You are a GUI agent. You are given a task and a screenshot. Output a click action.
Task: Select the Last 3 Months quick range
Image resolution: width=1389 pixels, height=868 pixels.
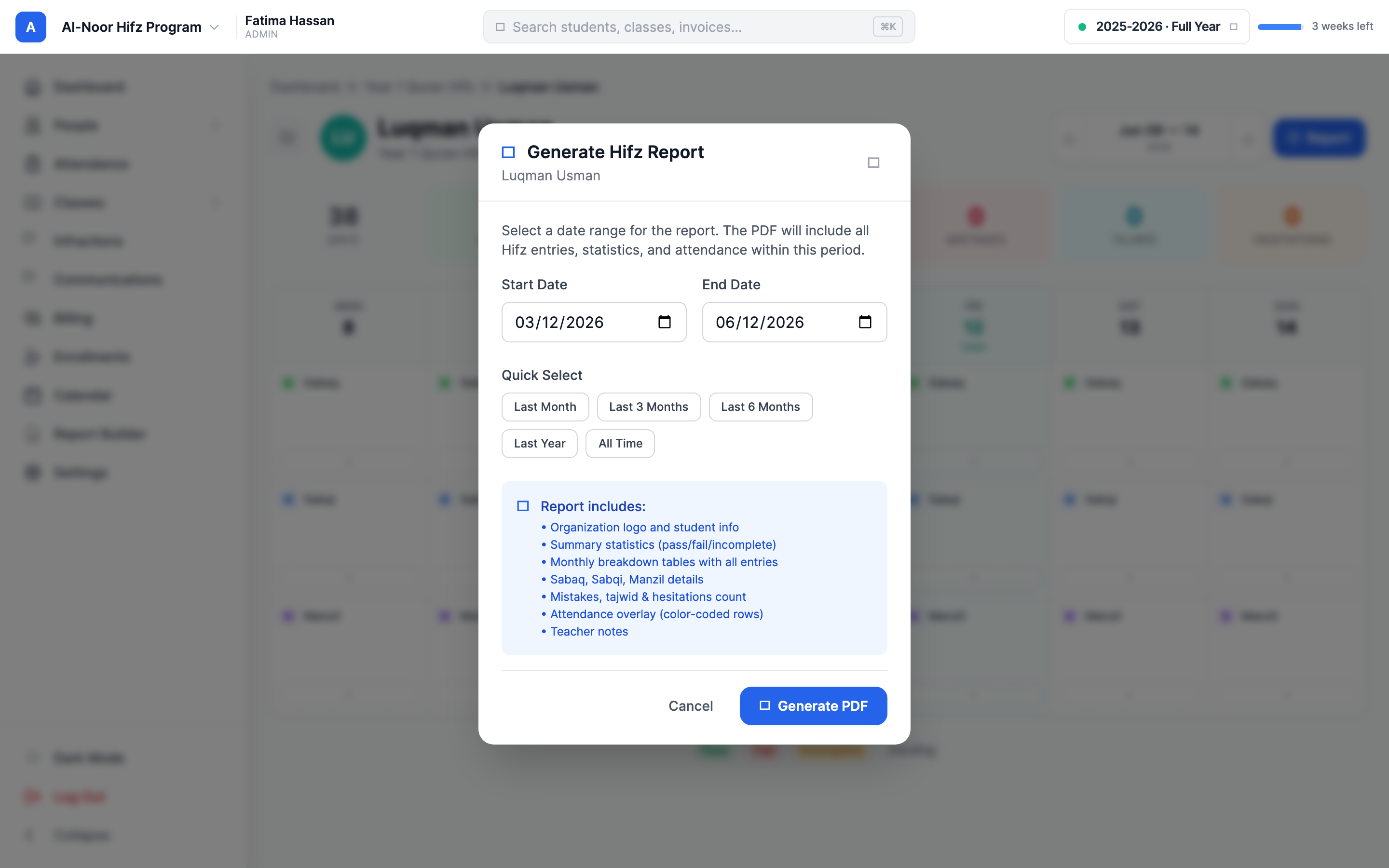pyautogui.click(x=648, y=407)
